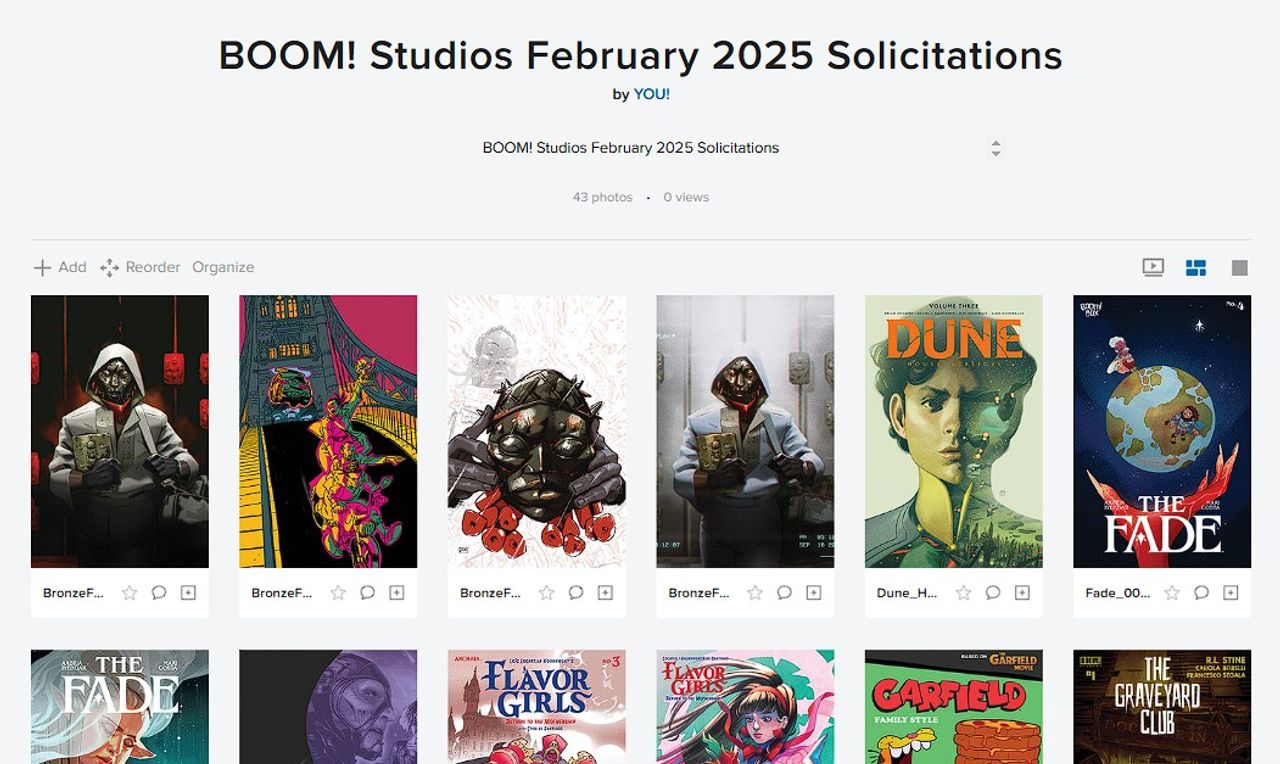1280x764 pixels.
Task: Favorite the Fade_00... photo with star
Action: coord(1172,593)
